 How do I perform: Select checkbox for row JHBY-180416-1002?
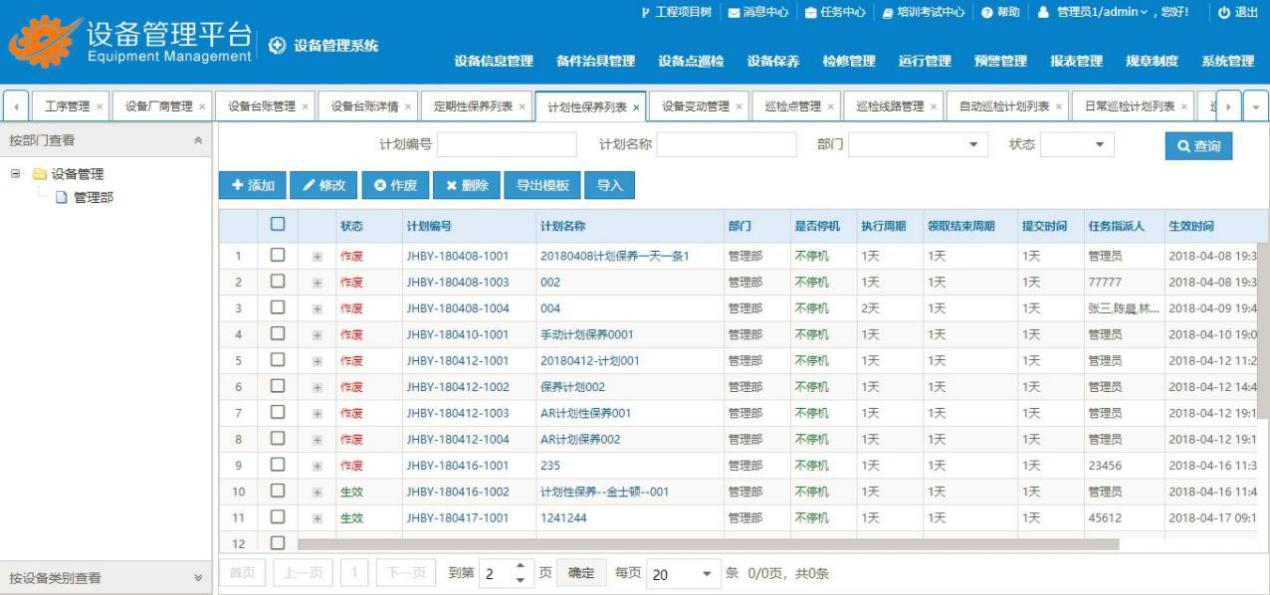pyautogui.click(x=278, y=491)
